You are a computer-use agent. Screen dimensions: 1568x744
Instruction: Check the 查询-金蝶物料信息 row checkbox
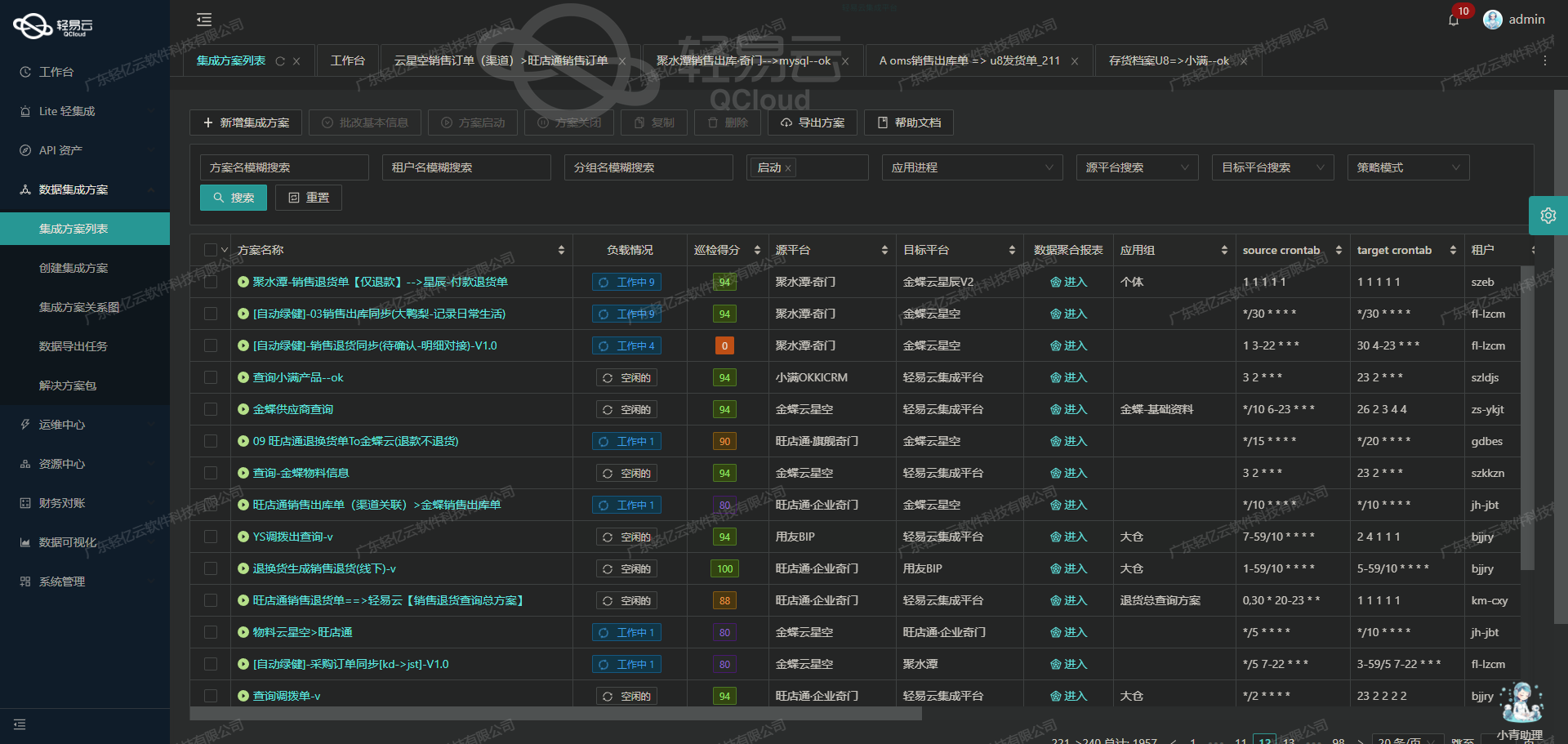pos(211,473)
